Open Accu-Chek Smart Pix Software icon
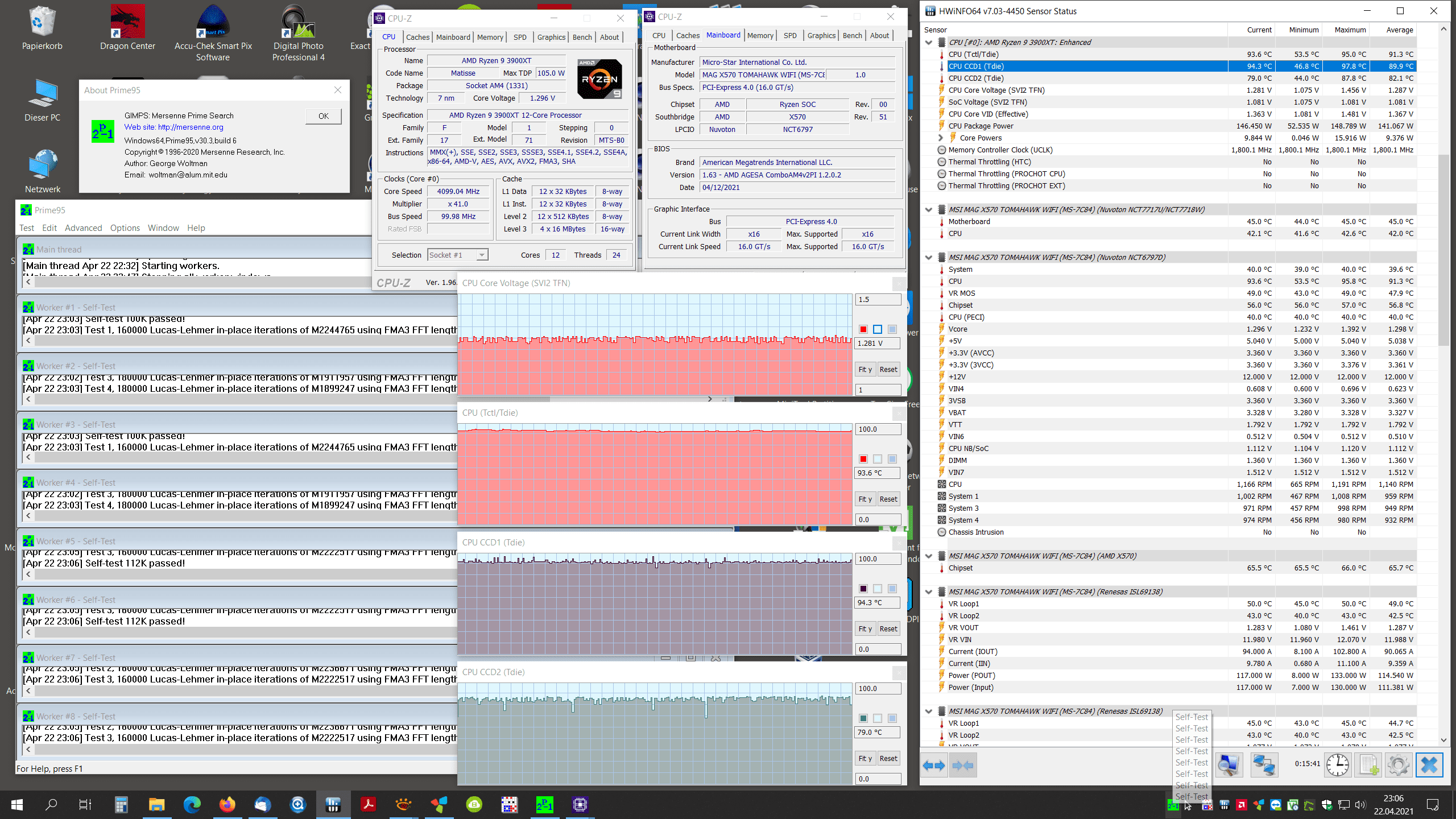 pos(213,33)
